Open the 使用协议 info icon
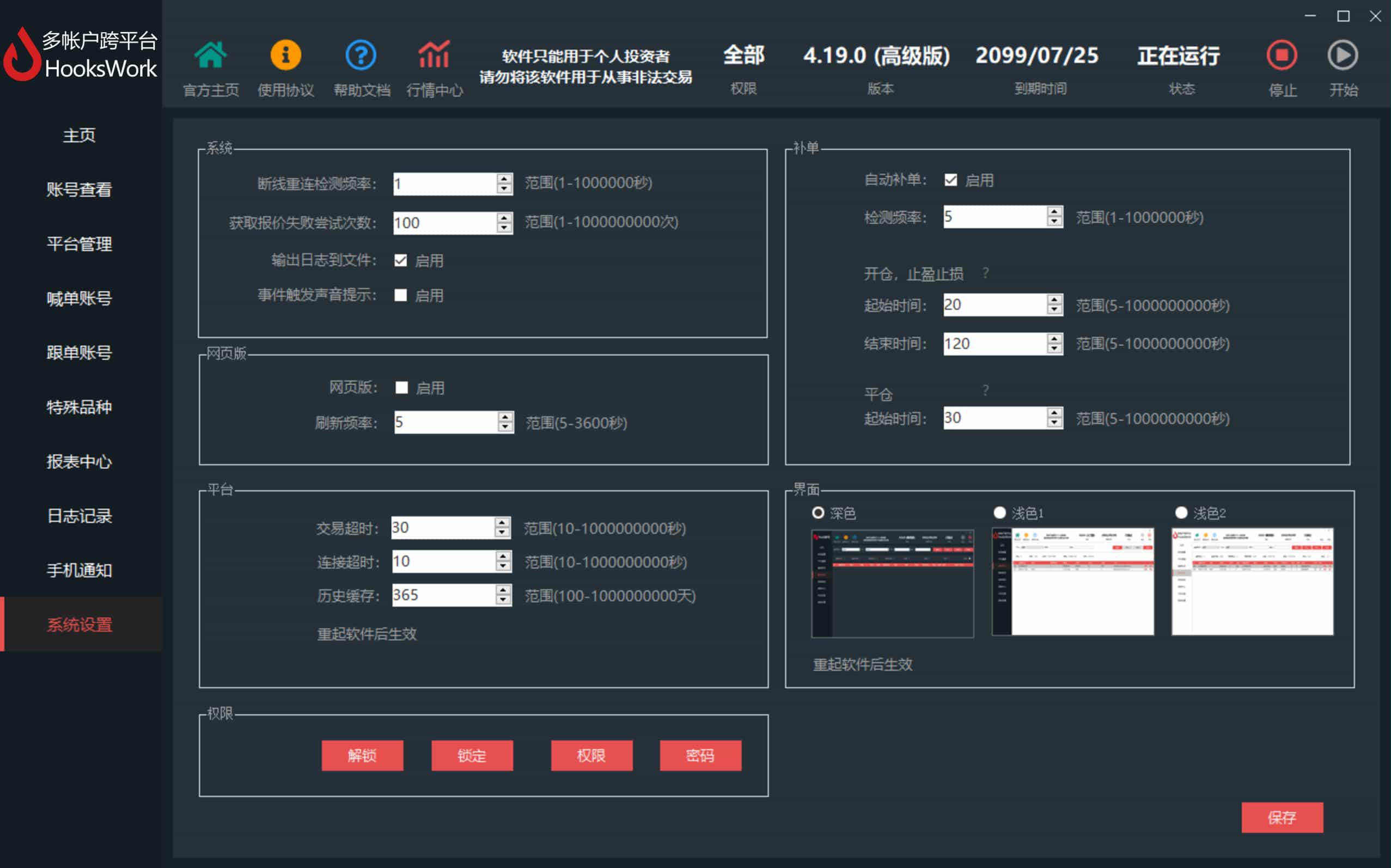This screenshot has width=1391, height=868. pyautogui.click(x=285, y=55)
